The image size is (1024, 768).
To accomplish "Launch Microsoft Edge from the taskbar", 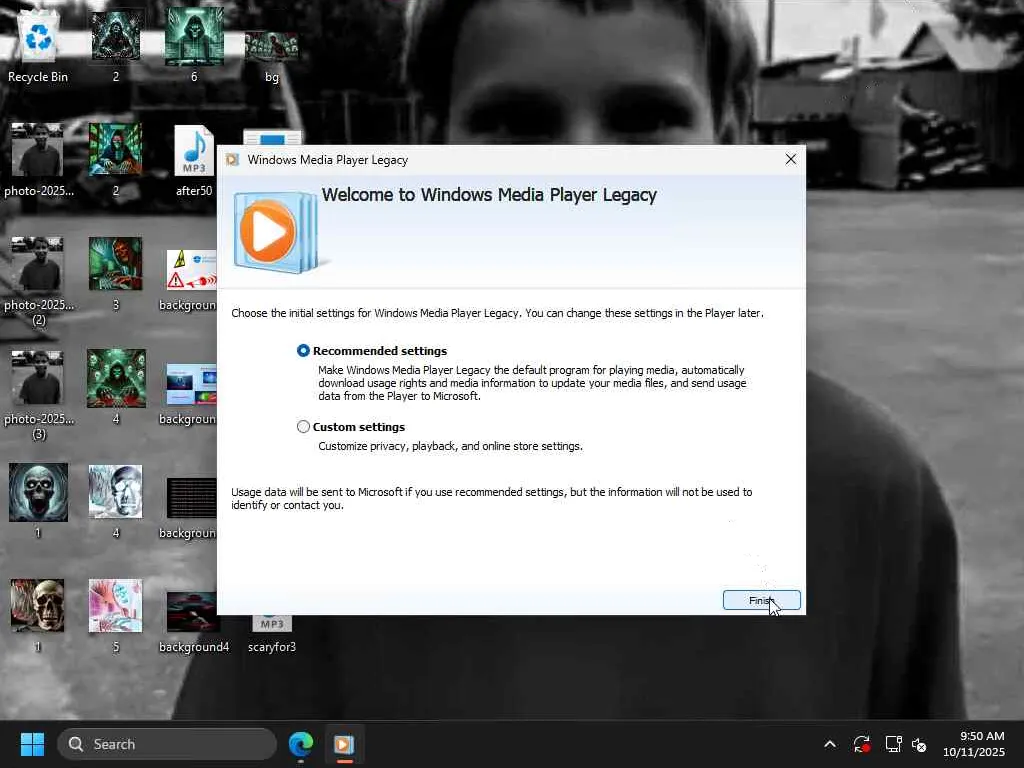I will click(301, 744).
